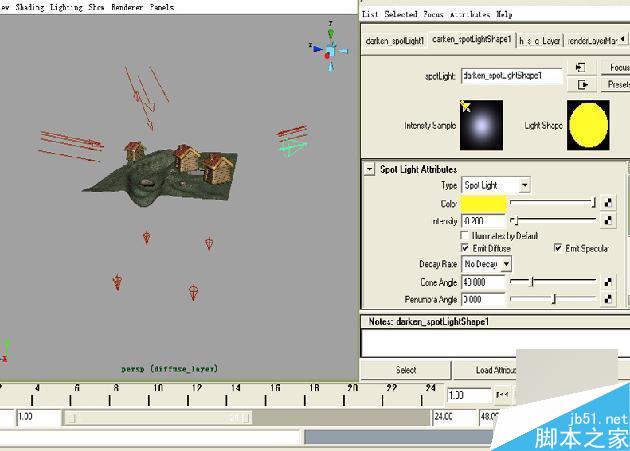This screenshot has width=630, height=451.
Task: Switch to the render layer manager tab
Action: point(591,41)
